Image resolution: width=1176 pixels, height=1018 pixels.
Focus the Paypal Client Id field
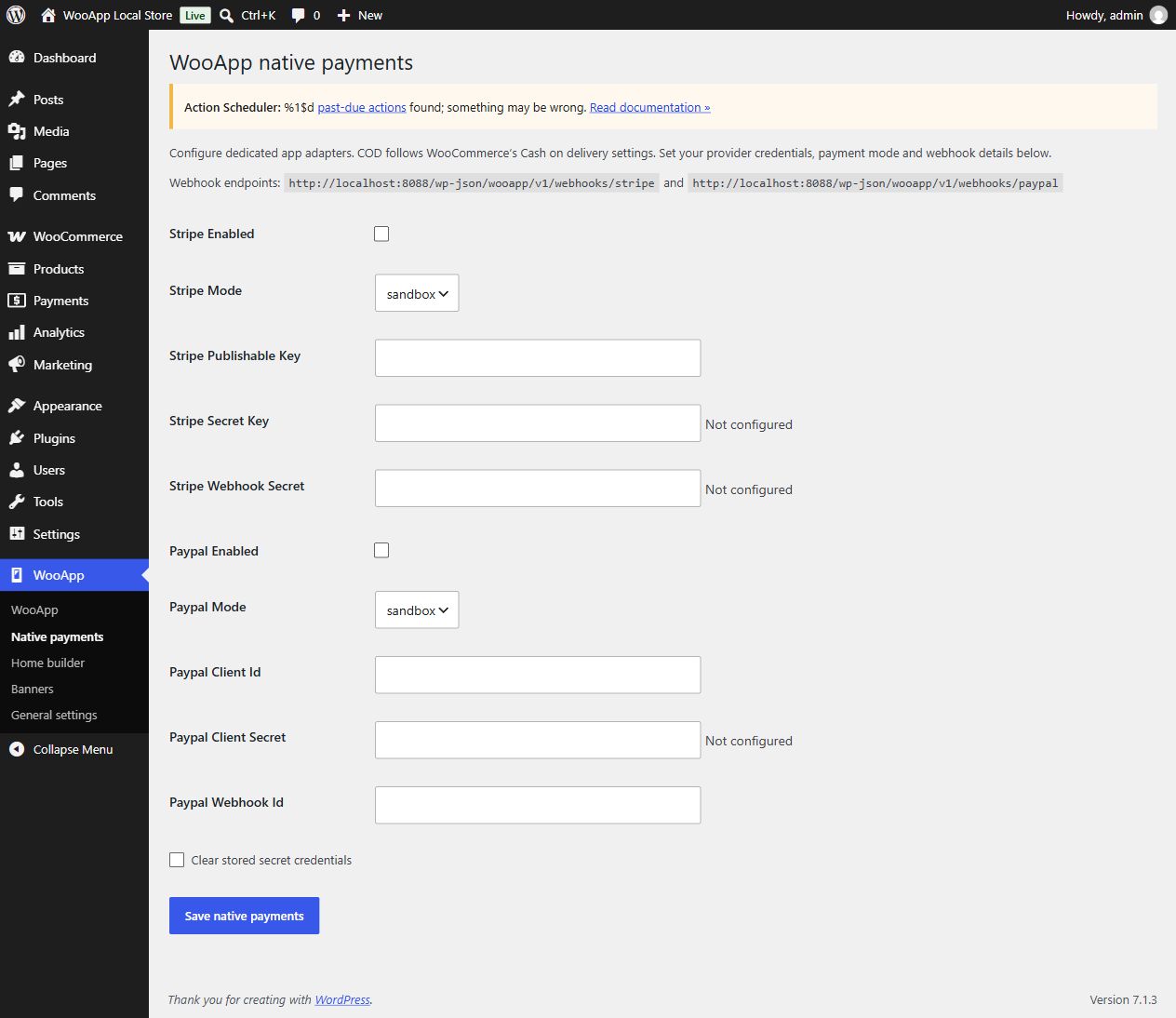point(538,675)
